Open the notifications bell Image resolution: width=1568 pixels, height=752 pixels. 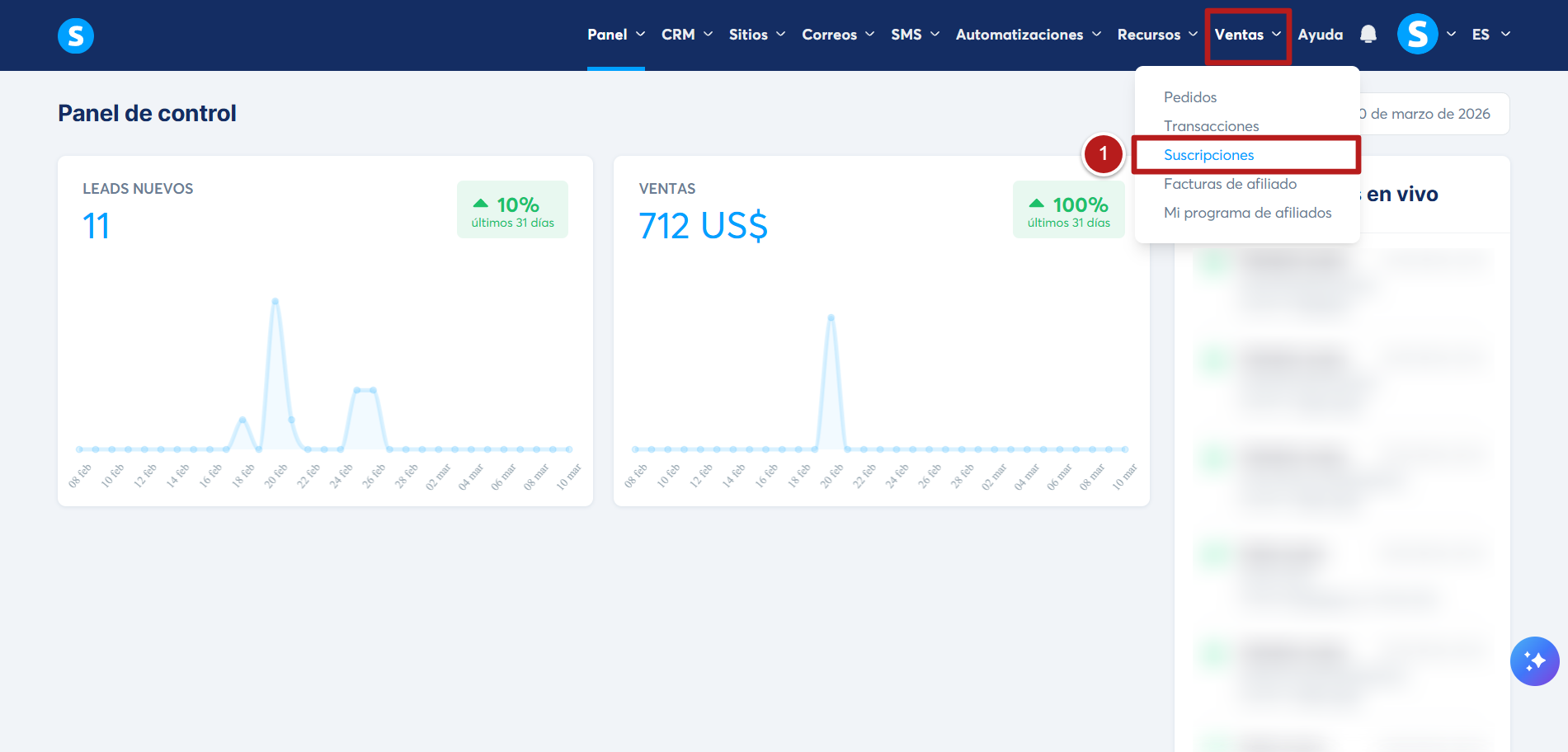coord(1368,34)
